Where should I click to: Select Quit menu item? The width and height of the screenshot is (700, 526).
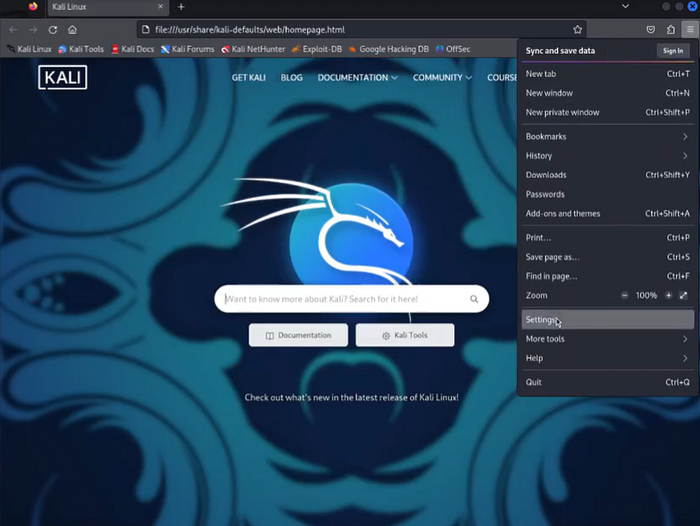pos(608,382)
